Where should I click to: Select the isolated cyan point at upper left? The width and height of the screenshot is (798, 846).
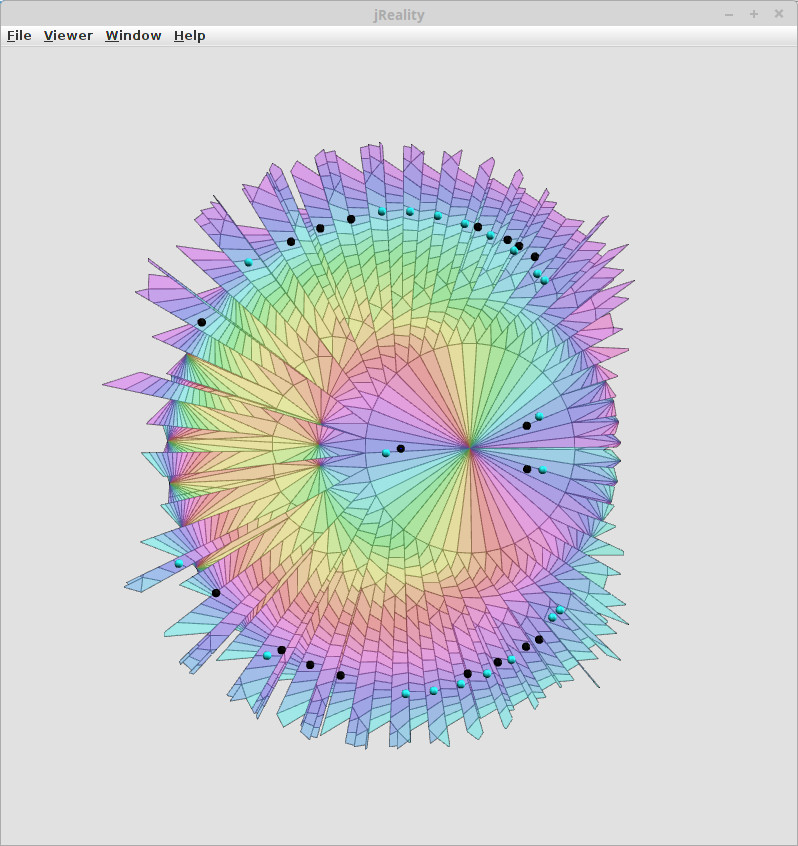tap(249, 262)
